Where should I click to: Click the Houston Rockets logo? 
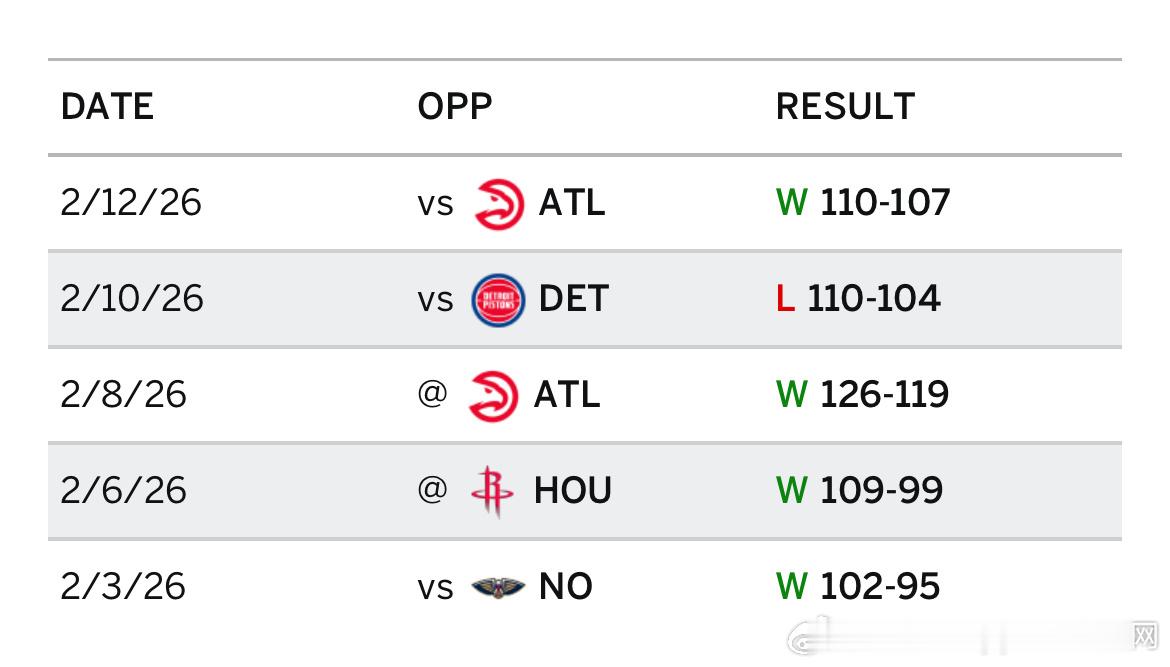click(492, 492)
